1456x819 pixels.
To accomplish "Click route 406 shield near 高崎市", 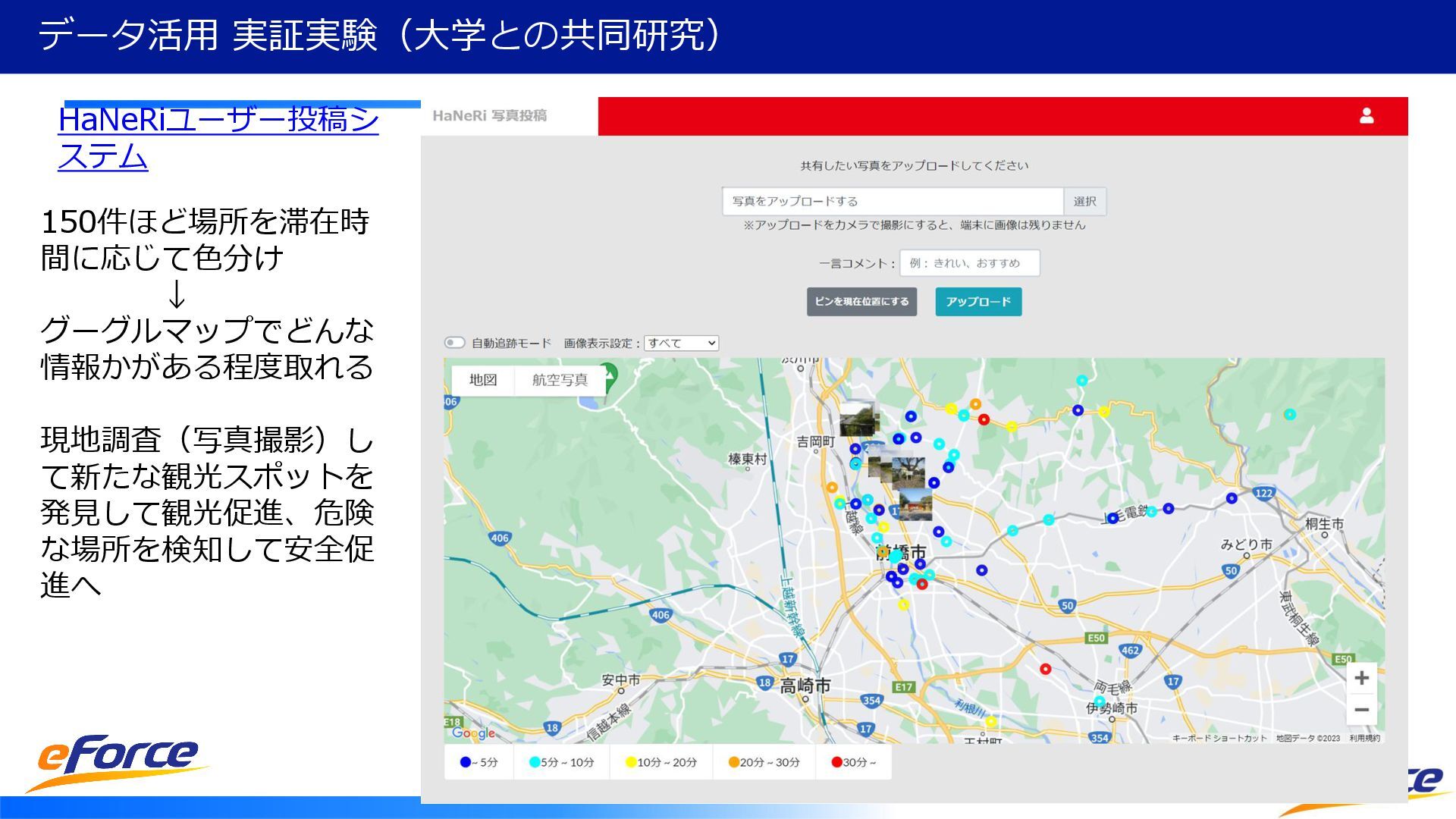I will coord(661,615).
